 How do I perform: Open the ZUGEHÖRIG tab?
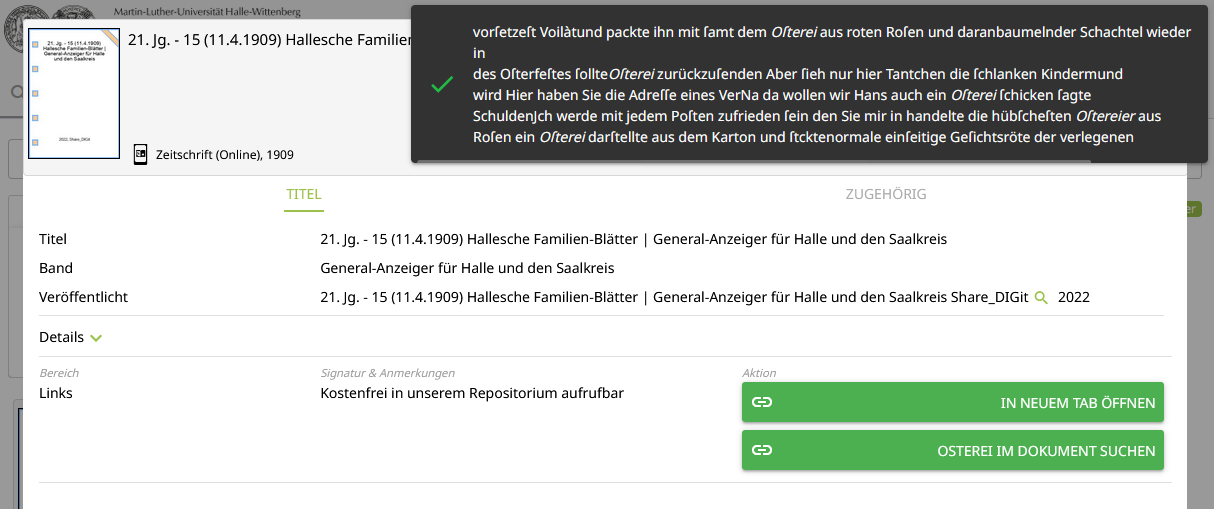coord(885,194)
